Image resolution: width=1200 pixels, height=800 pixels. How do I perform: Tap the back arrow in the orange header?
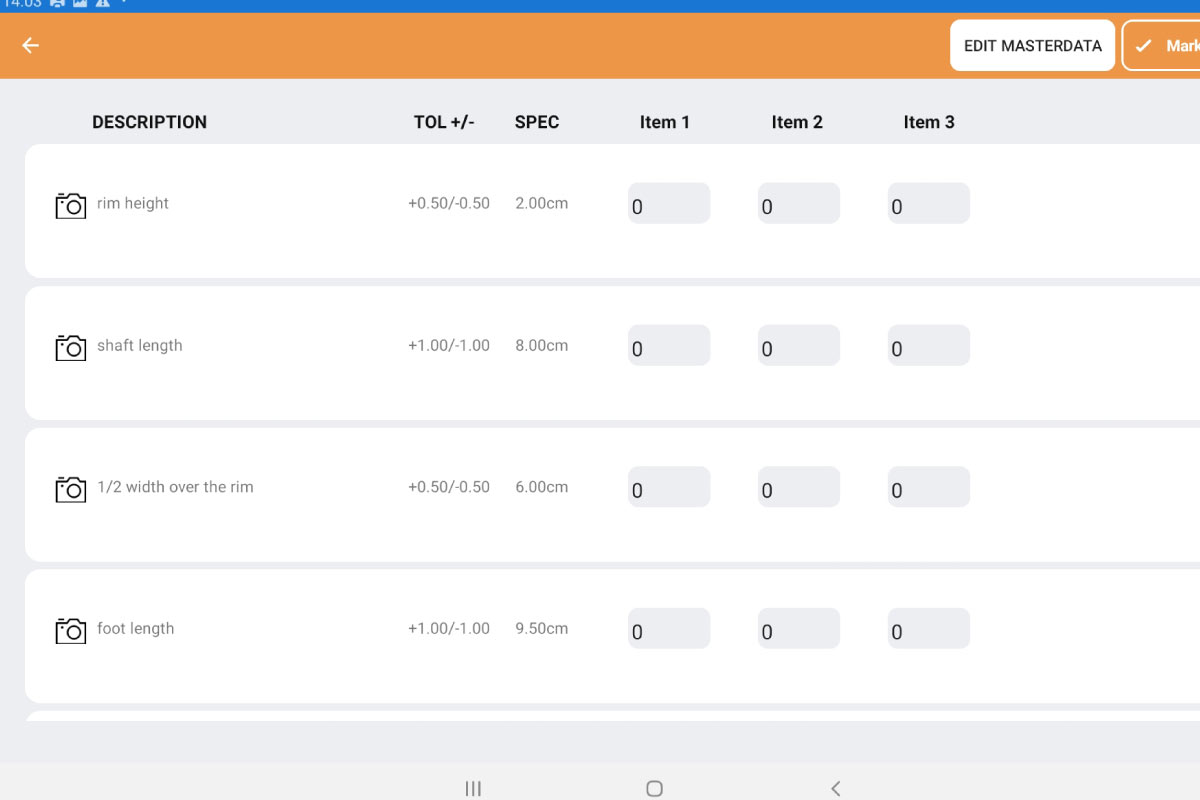point(31,45)
